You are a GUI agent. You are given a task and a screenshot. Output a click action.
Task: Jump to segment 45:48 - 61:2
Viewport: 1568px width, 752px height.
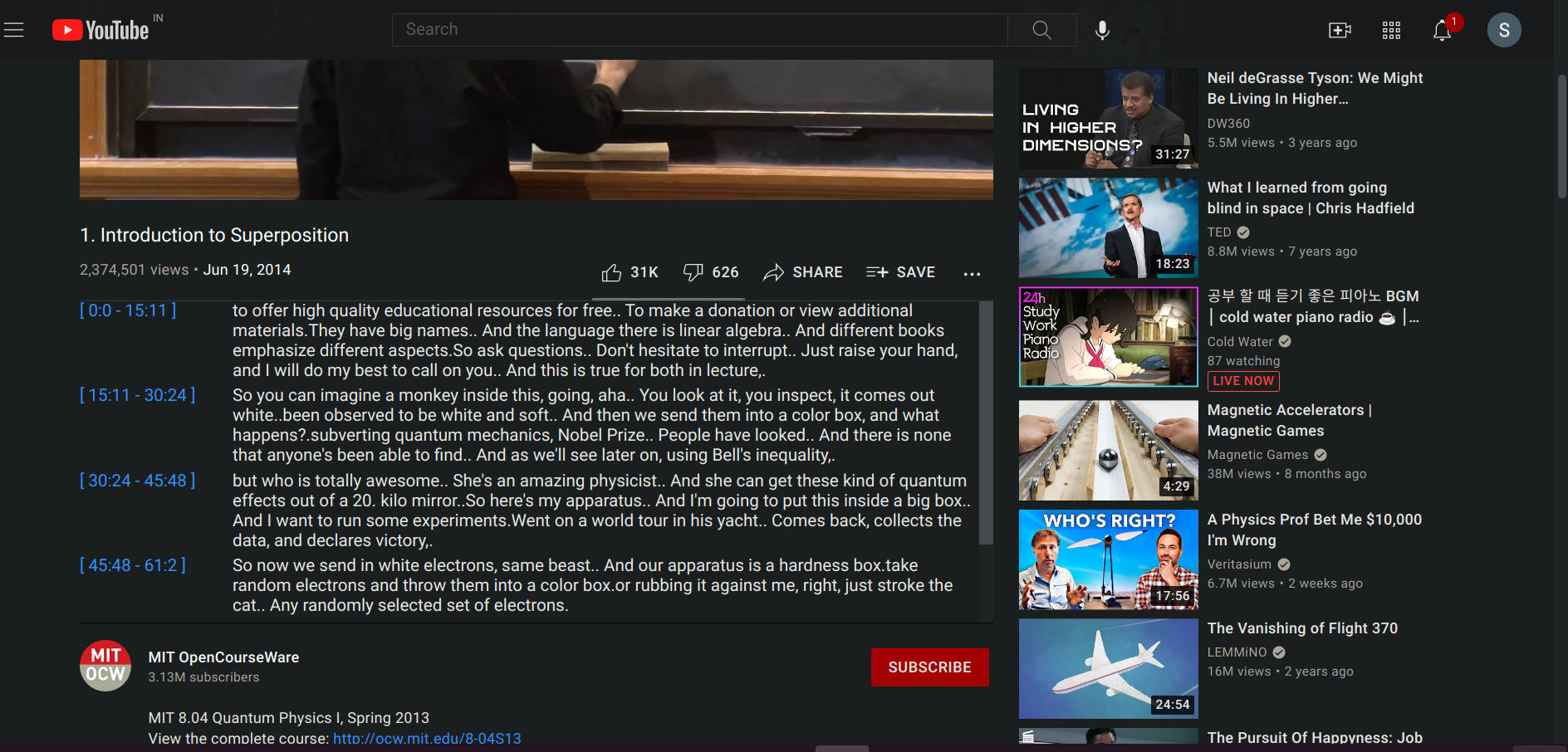click(x=133, y=565)
